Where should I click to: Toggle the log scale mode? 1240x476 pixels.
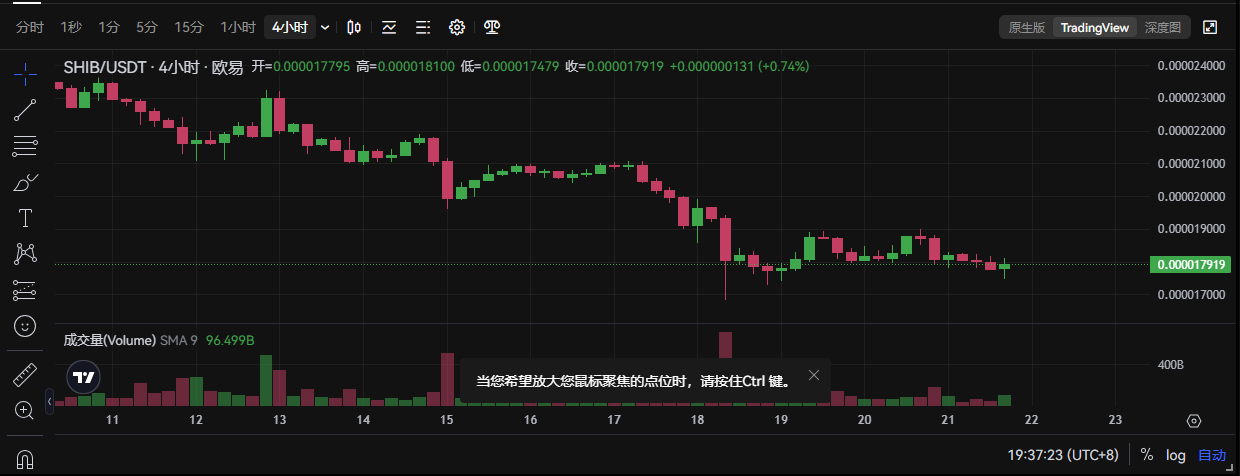(1175, 455)
